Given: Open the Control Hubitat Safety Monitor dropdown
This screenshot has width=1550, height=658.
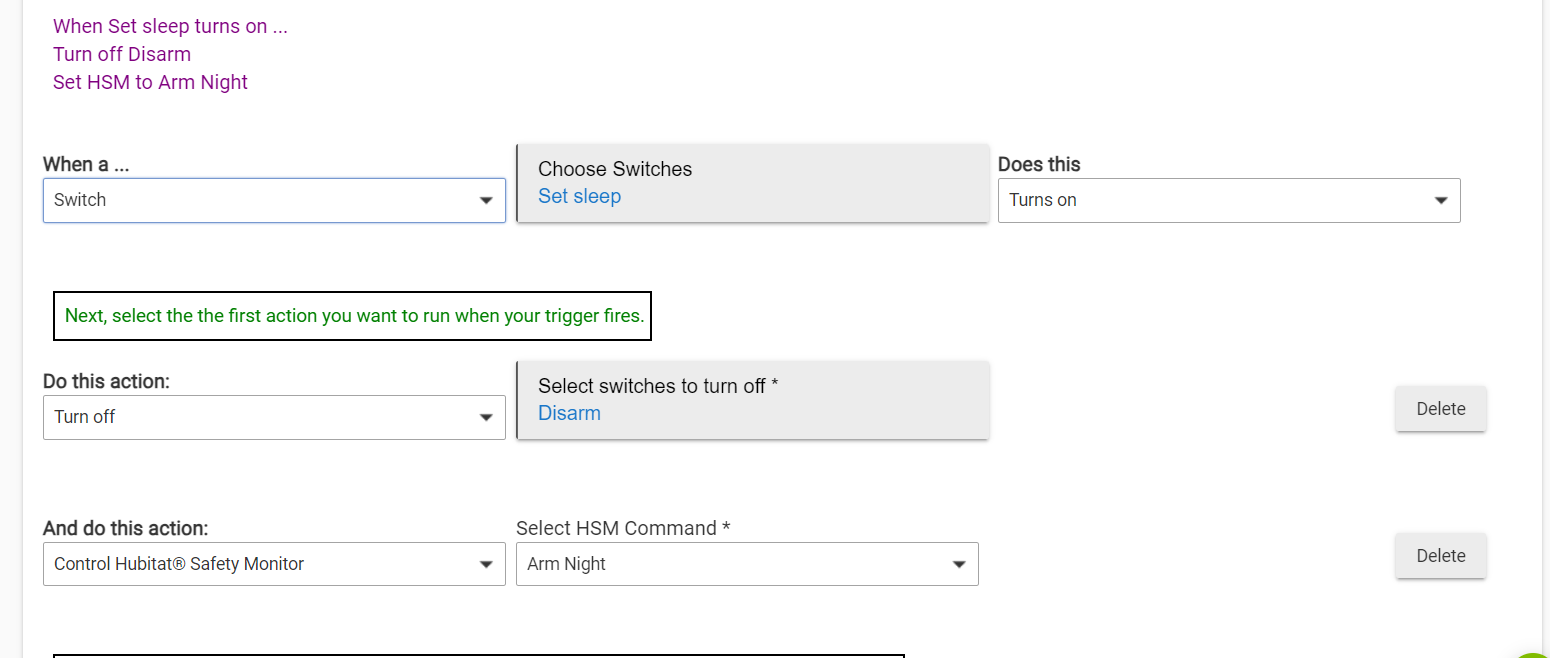Looking at the screenshot, I should 273,564.
